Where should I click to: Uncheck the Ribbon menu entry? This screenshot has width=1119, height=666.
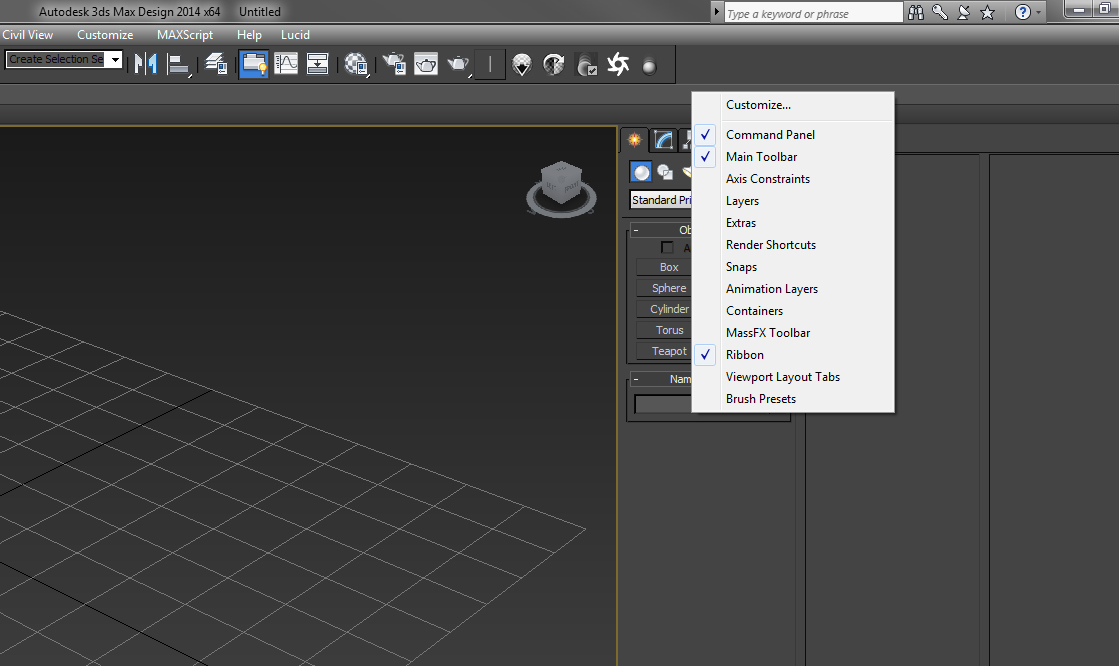[744, 355]
